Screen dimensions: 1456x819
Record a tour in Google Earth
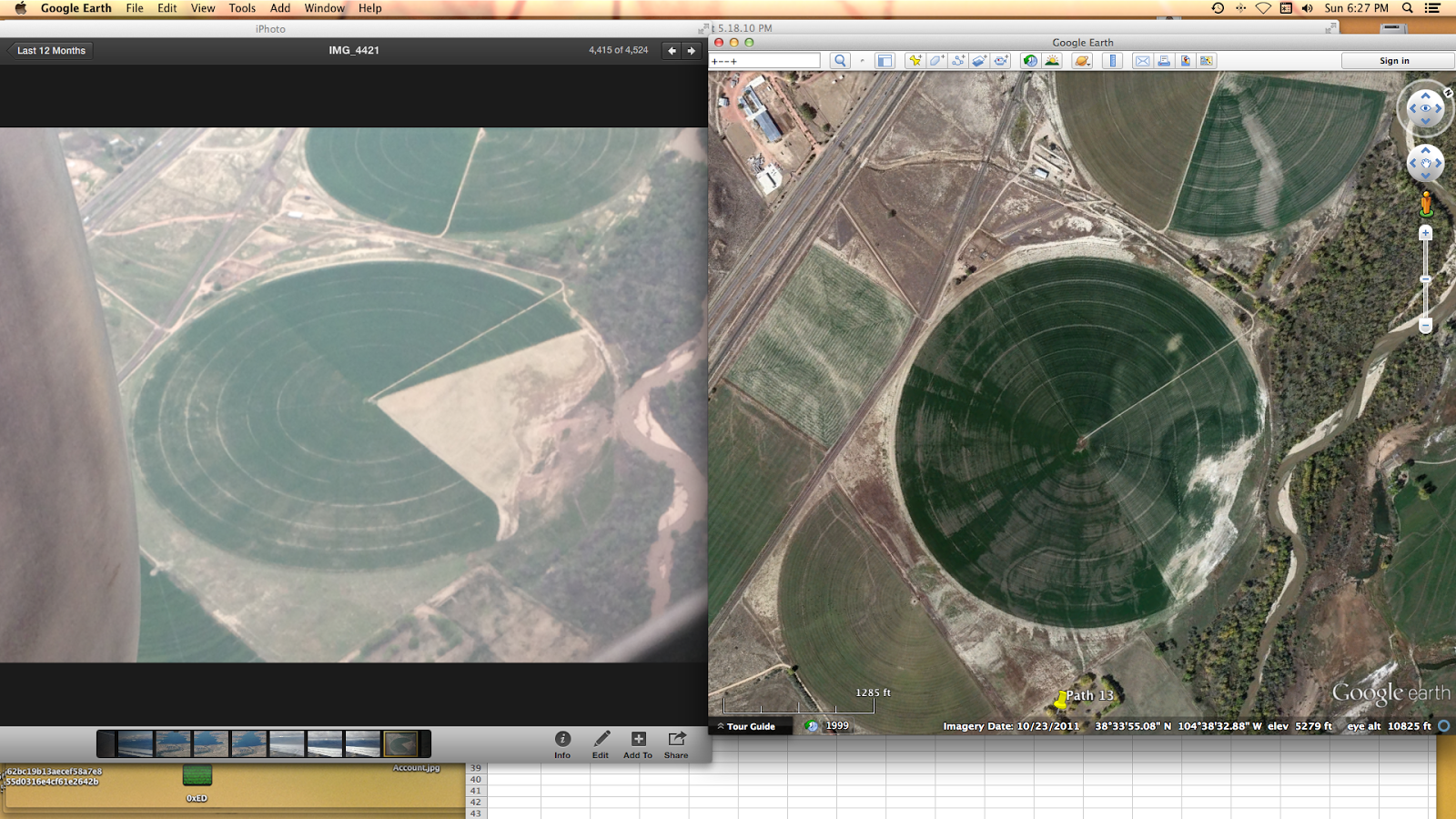click(1001, 61)
